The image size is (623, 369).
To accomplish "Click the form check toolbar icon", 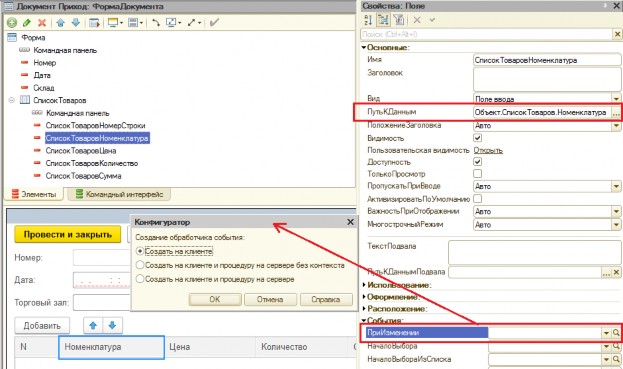I will (x=94, y=23).
